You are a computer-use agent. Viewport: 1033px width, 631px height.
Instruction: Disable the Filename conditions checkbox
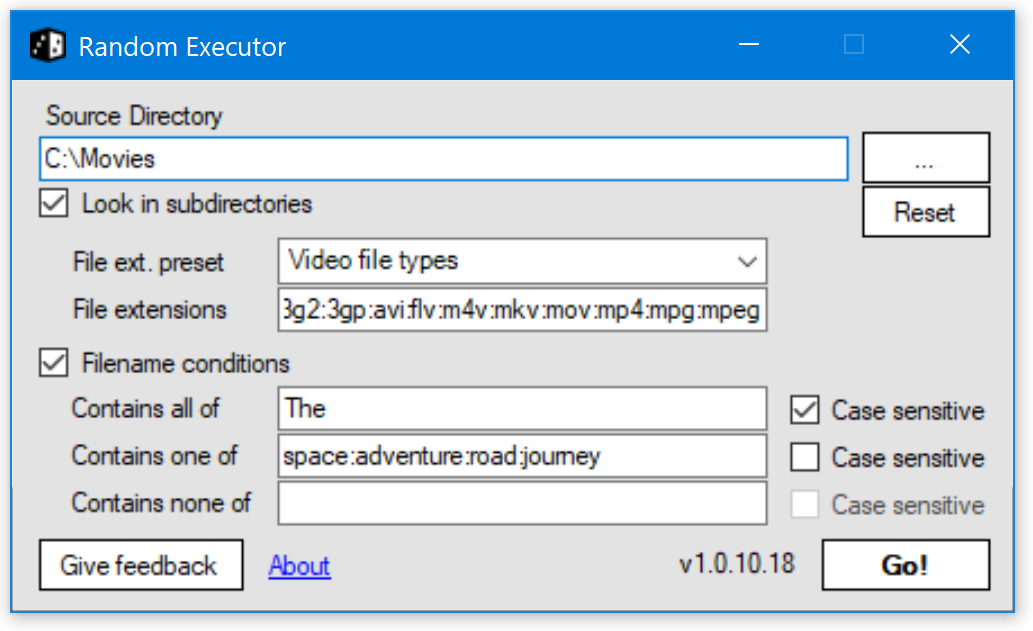tap(53, 363)
